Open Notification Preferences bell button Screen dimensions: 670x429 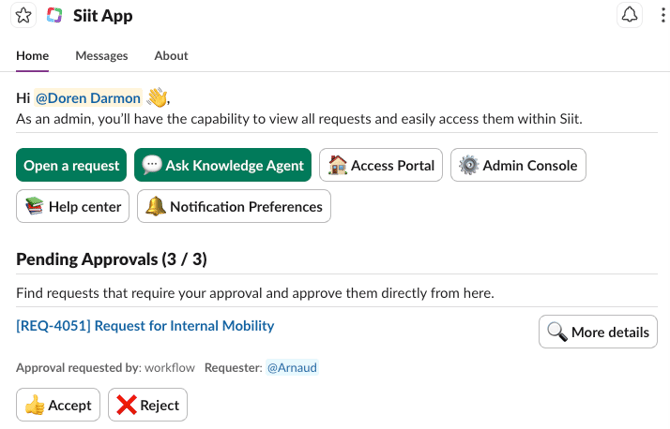pyautogui.click(x=234, y=207)
